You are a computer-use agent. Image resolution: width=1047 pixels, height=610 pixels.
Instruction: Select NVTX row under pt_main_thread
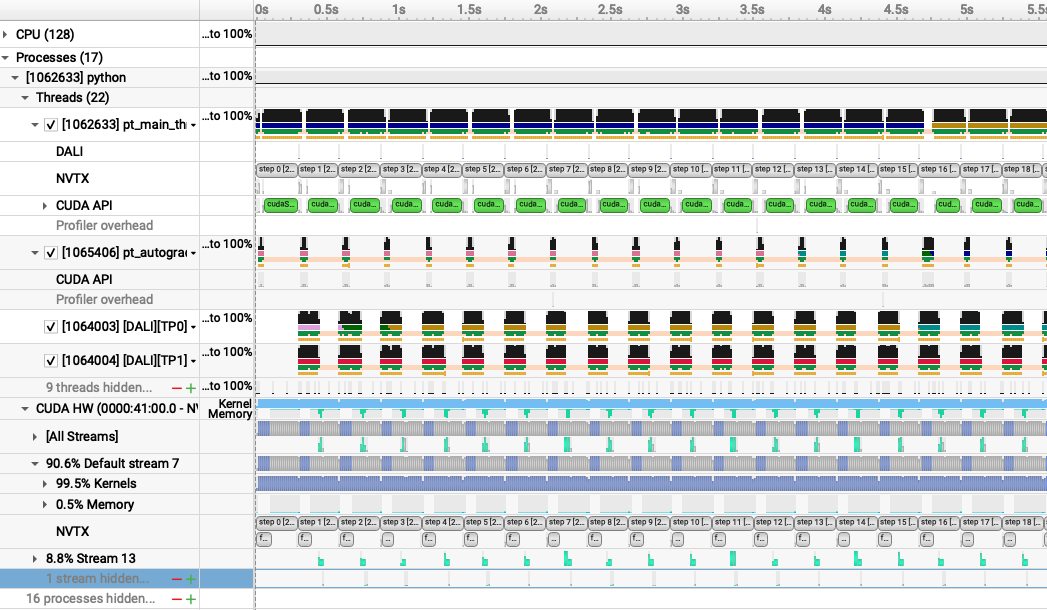[x=72, y=178]
